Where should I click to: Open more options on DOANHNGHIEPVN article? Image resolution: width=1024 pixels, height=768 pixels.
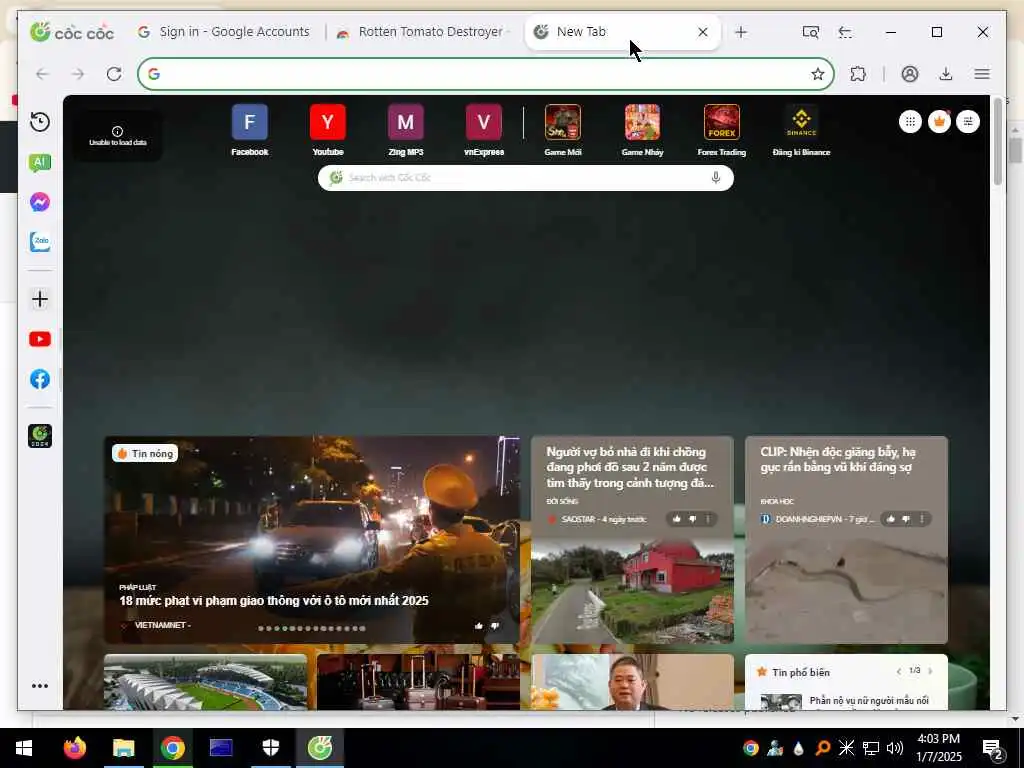pyautogui.click(x=922, y=519)
